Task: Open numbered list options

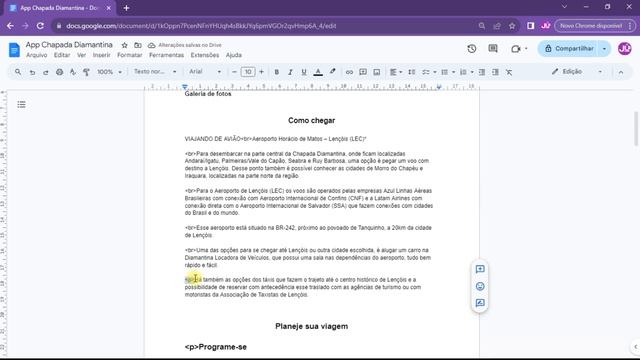Action: [467, 72]
